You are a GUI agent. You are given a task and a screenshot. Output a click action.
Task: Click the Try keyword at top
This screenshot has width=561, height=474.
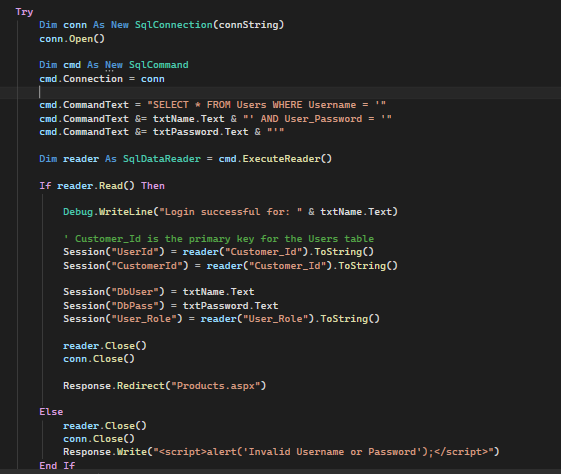click(24, 12)
